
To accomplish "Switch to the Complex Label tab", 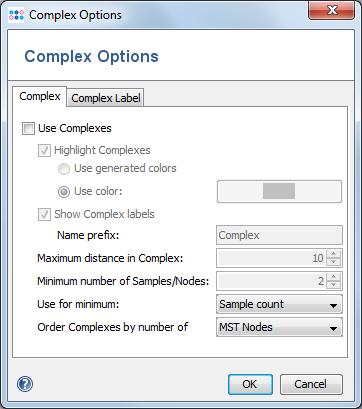I will 106,98.
